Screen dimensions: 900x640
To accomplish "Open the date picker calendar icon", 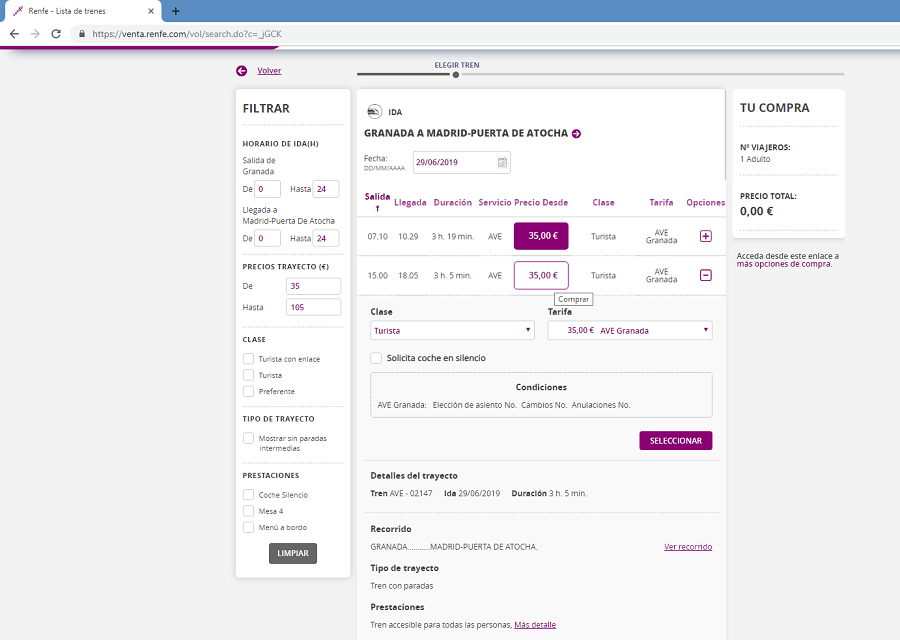I will pos(502,162).
